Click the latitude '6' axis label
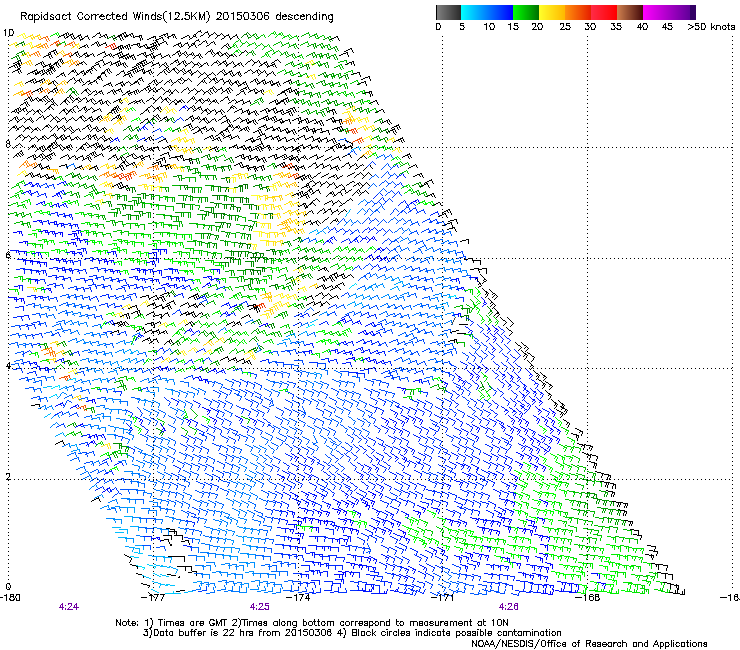 (x=8, y=255)
